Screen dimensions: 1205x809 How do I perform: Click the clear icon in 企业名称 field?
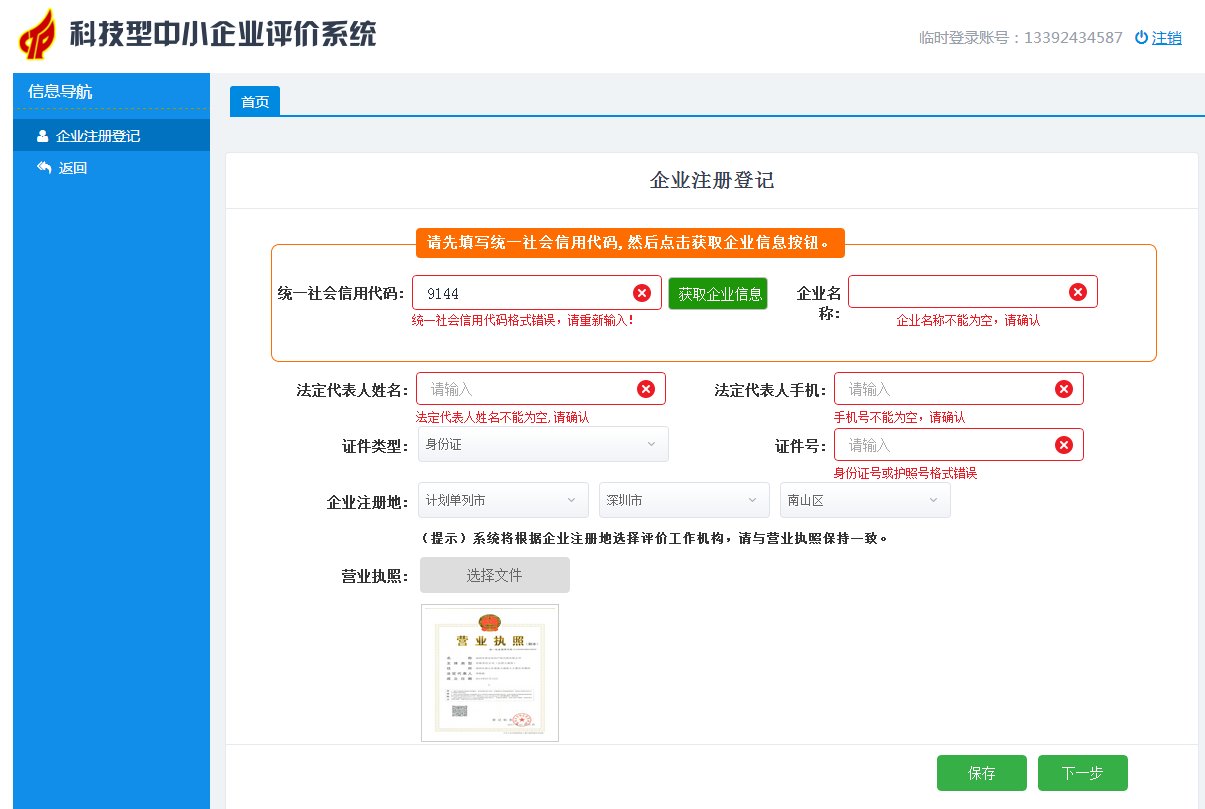click(x=1077, y=291)
